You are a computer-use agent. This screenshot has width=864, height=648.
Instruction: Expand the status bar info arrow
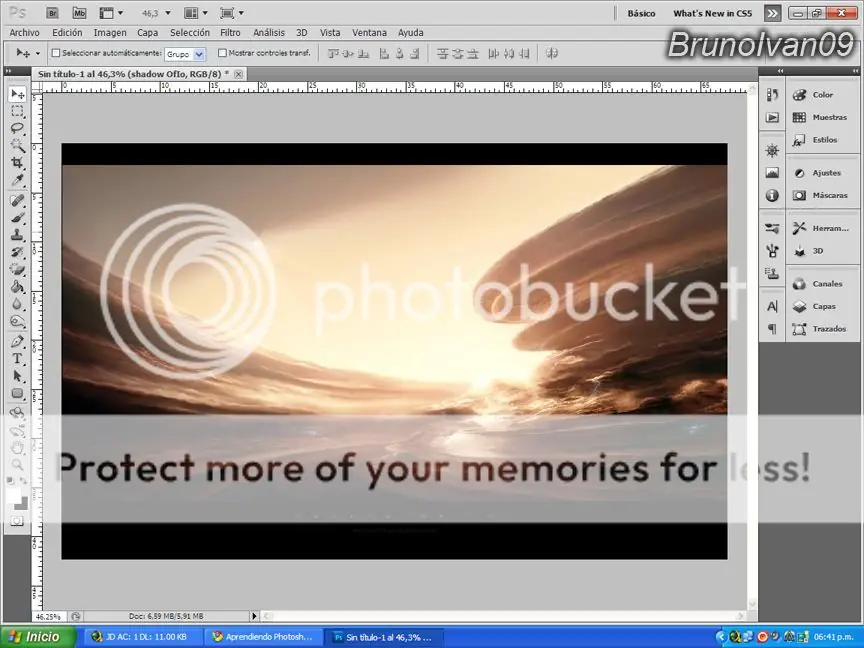[254, 616]
